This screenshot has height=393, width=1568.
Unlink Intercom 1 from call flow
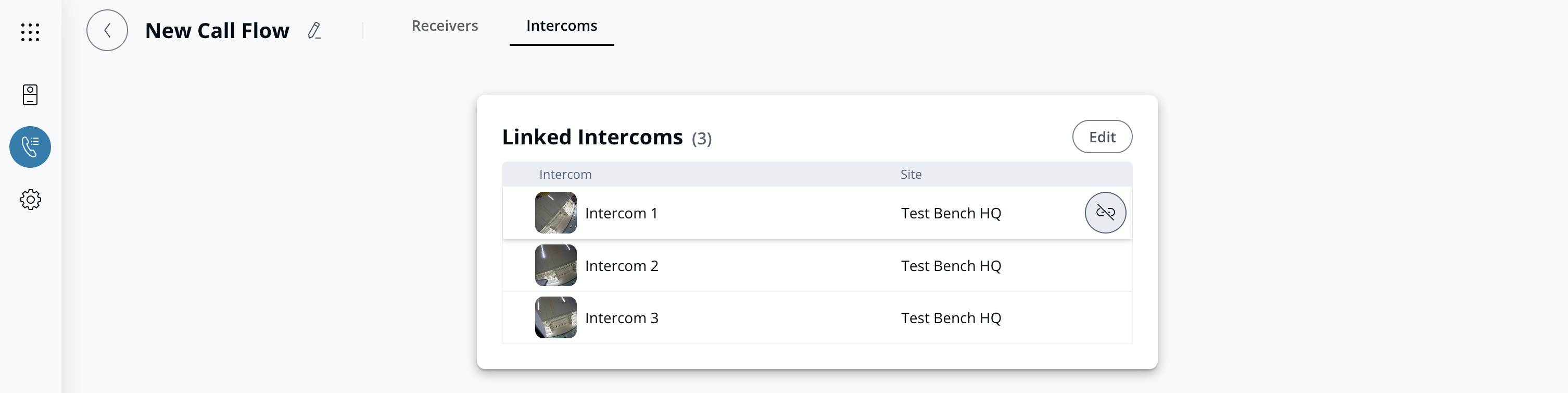(1105, 213)
